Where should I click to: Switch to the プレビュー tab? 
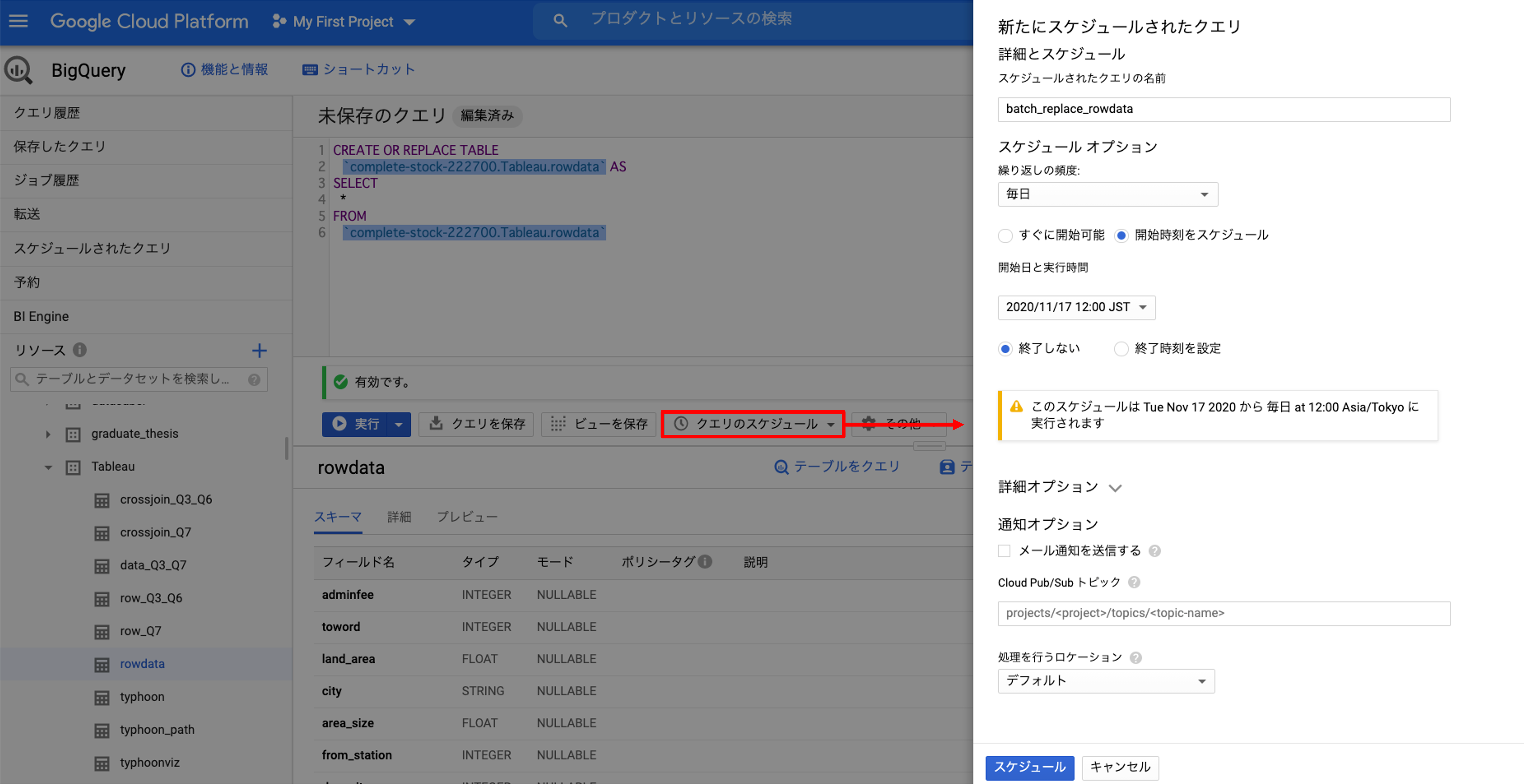(467, 517)
